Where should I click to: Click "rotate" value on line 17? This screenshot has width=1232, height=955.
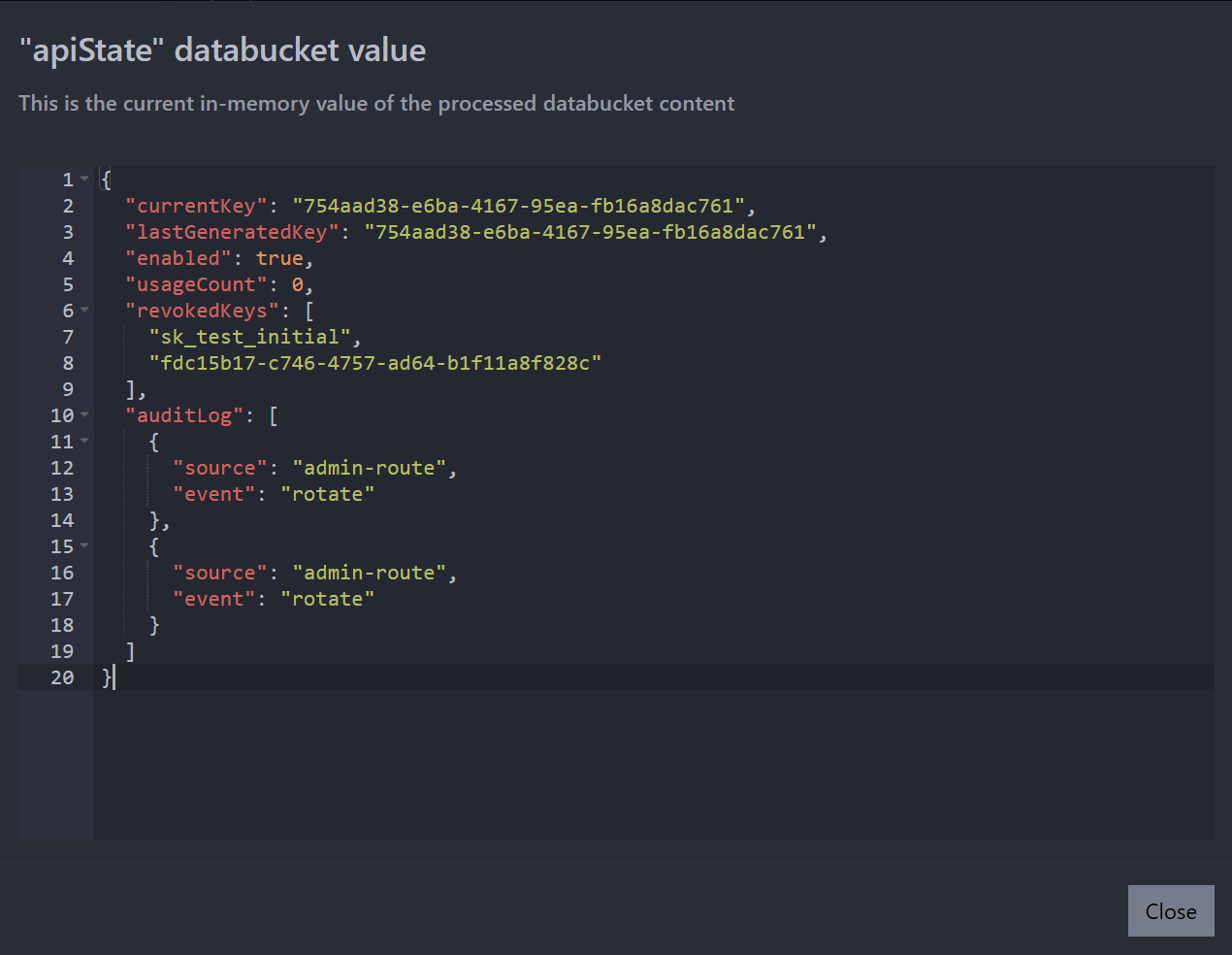coord(328,599)
